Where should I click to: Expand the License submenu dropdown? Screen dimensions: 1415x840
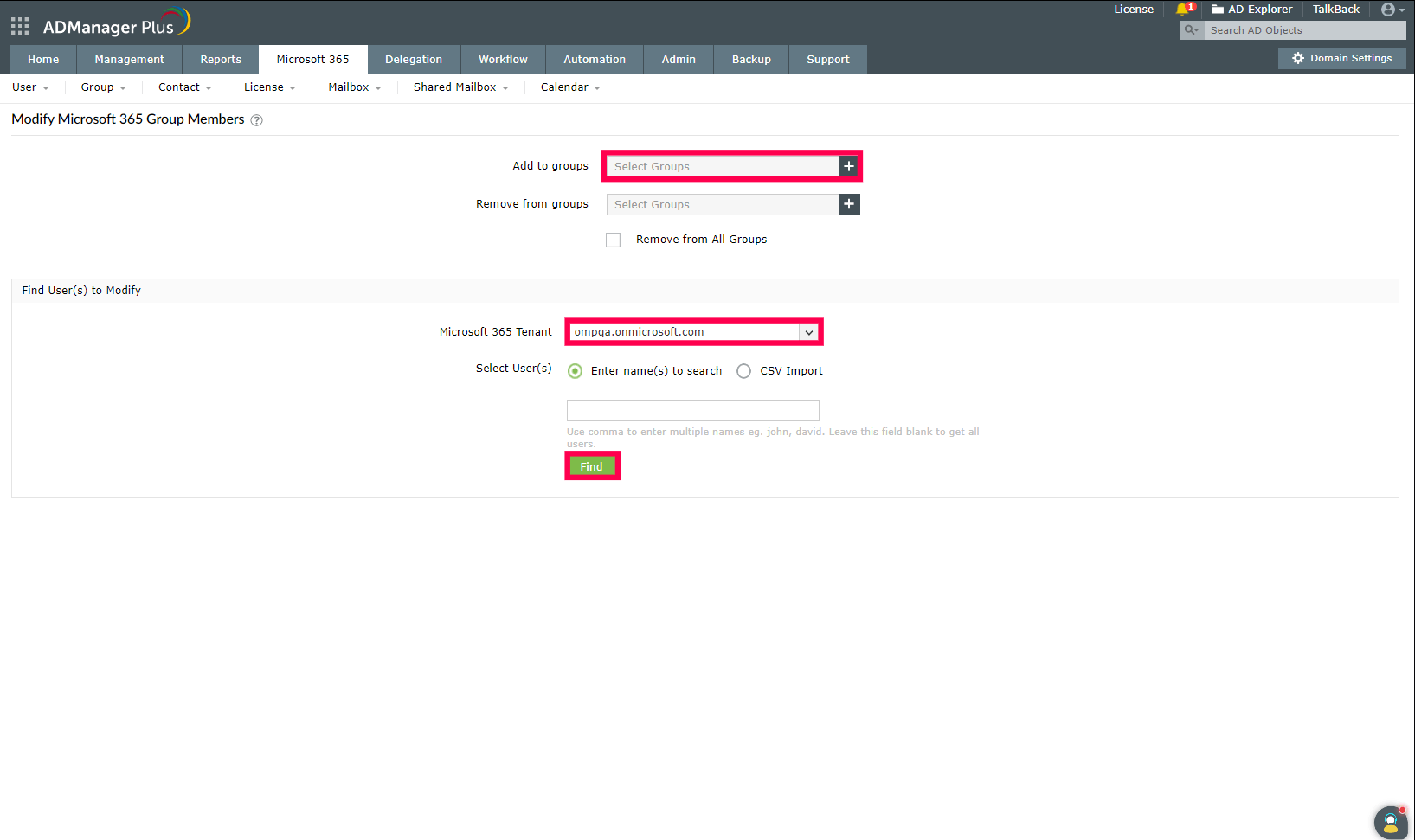[x=270, y=87]
